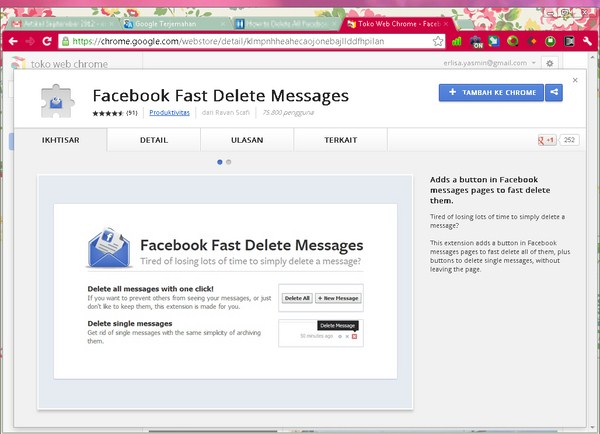Click the green power button extension icon
The width and height of the screenshot is (600, 434).
[x=550, y=41]
